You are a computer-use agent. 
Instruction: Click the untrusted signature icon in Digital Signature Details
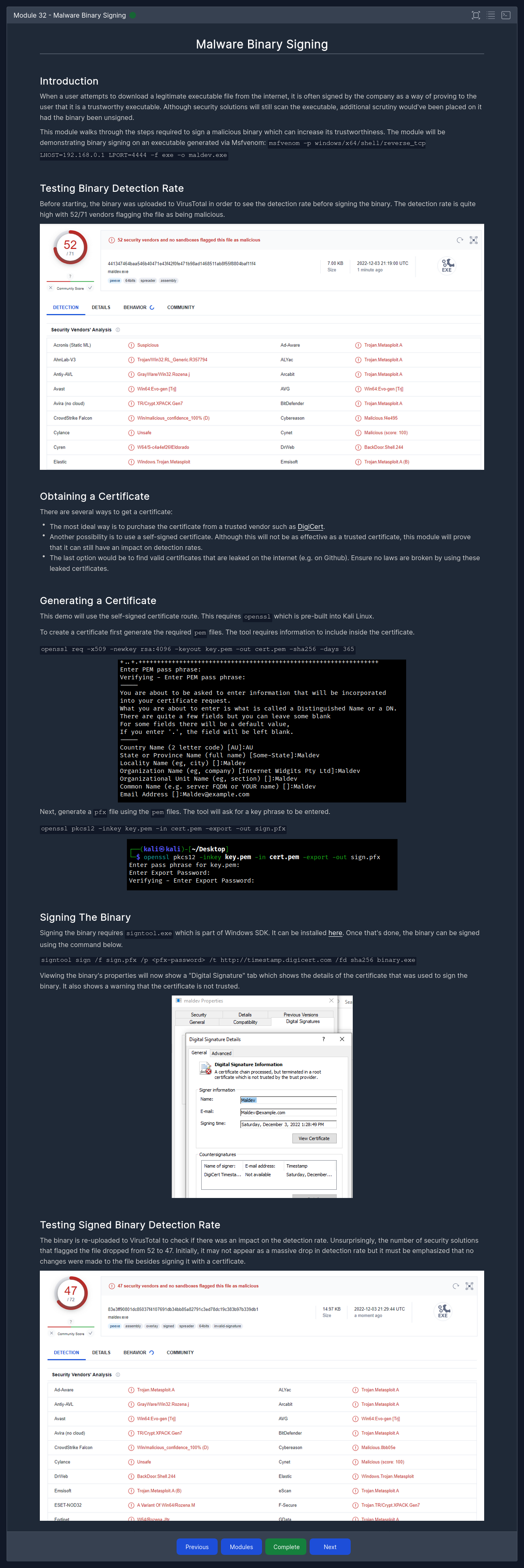click(206, 1068)
